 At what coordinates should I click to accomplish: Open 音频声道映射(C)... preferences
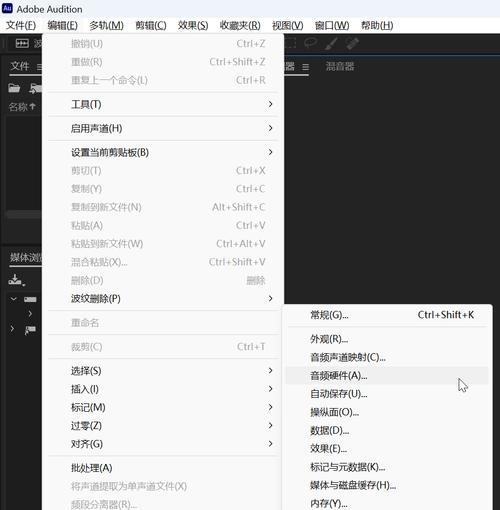pyautogui.click(x=387, y=358)
